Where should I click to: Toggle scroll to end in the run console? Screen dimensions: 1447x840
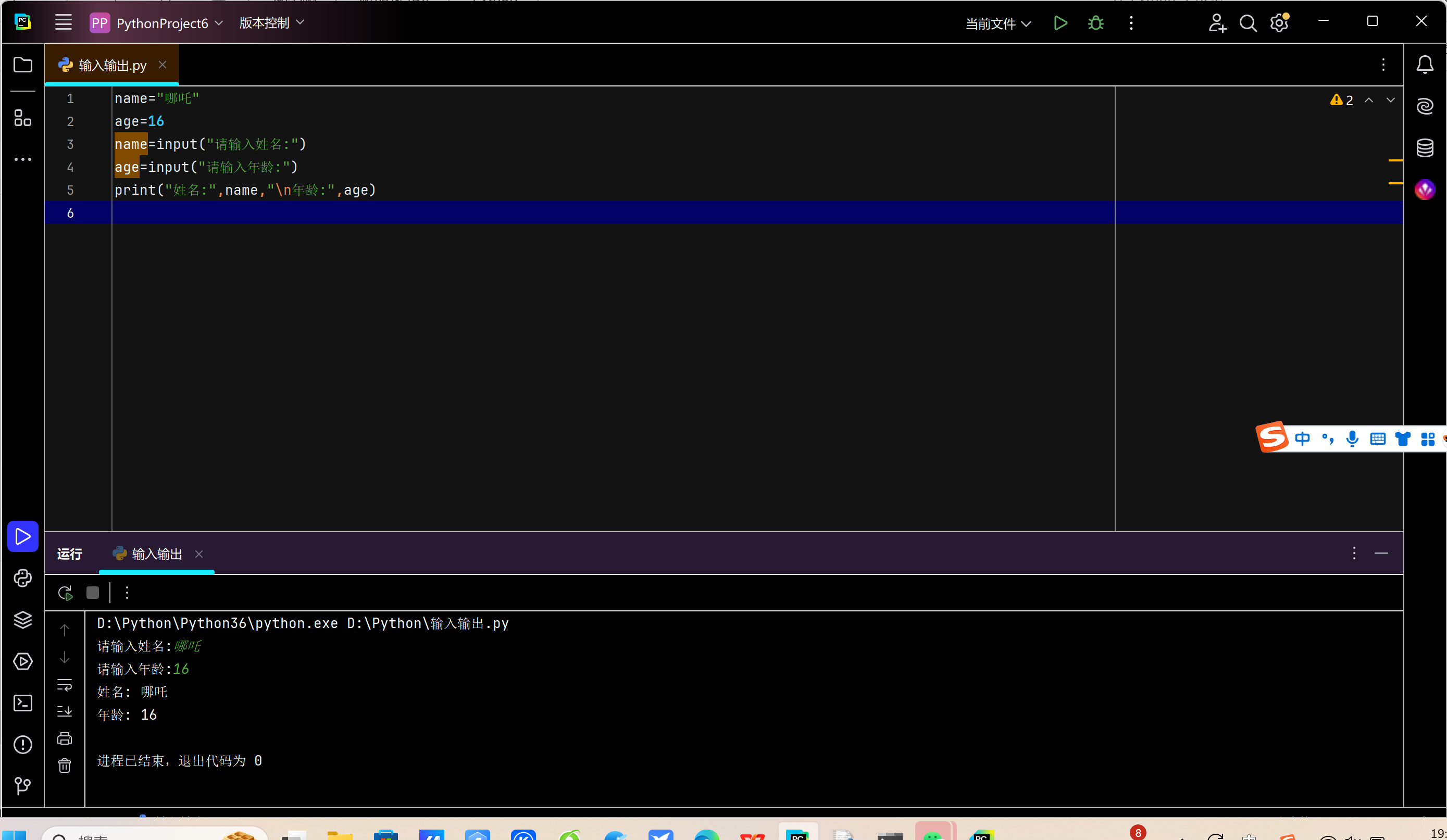pyautogui.click(x=64, y=711)
